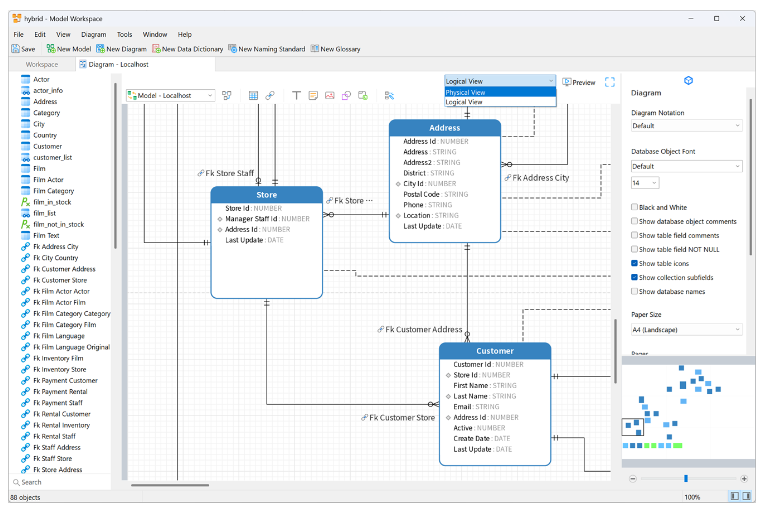Enable Show database names checkbox
760x510 pixels.
[x=634, y=291]
